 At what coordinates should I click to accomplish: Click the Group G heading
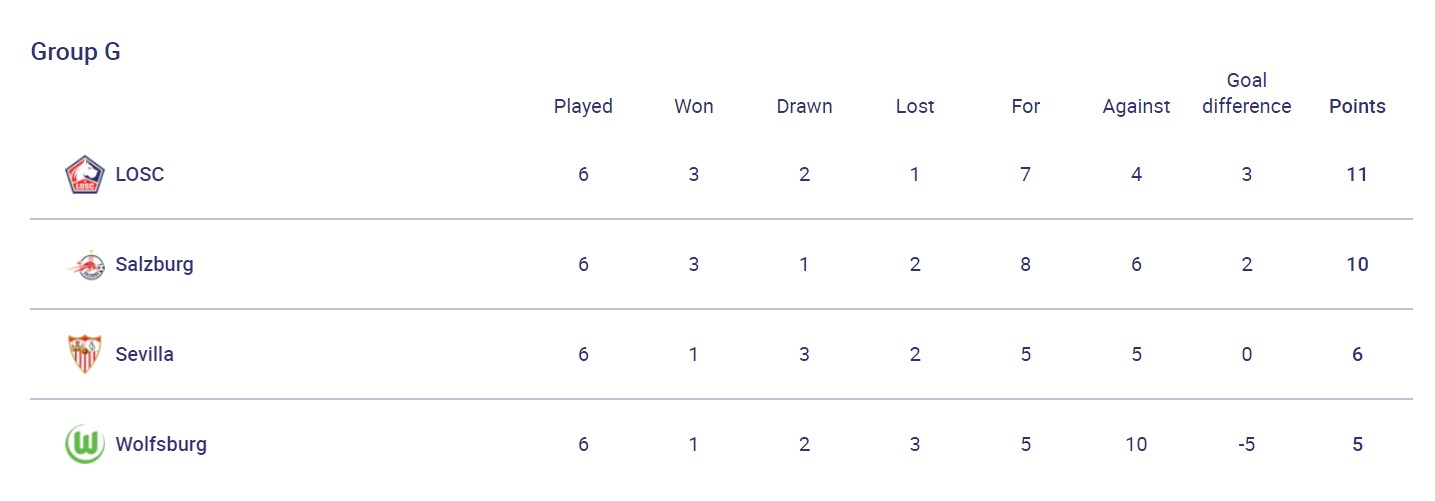(x=76, y=52)
